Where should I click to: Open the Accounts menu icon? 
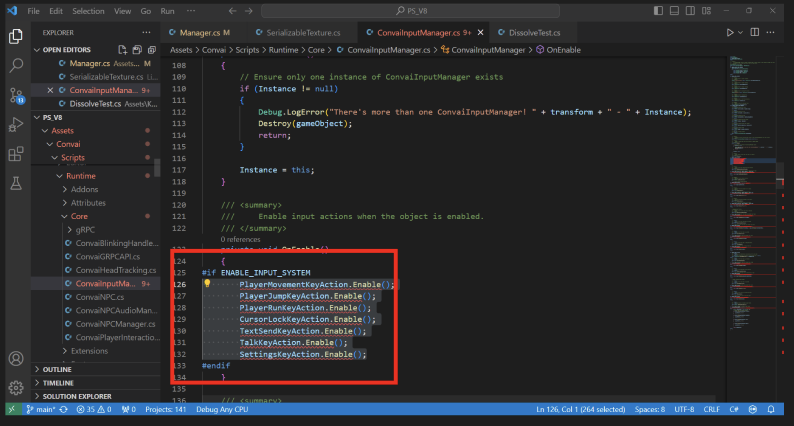(16, 359)
